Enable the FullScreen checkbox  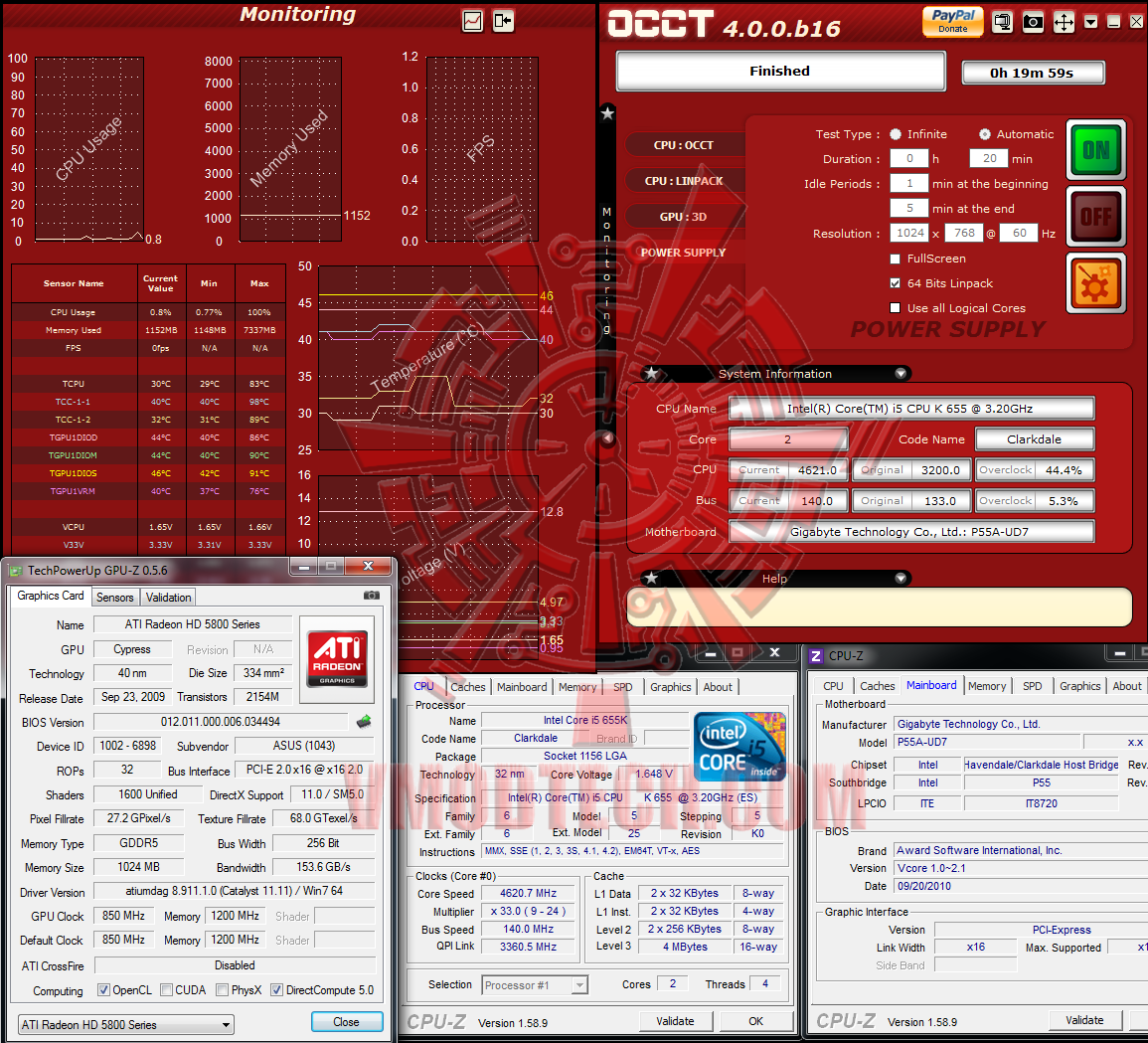click(x=895, y=259)
